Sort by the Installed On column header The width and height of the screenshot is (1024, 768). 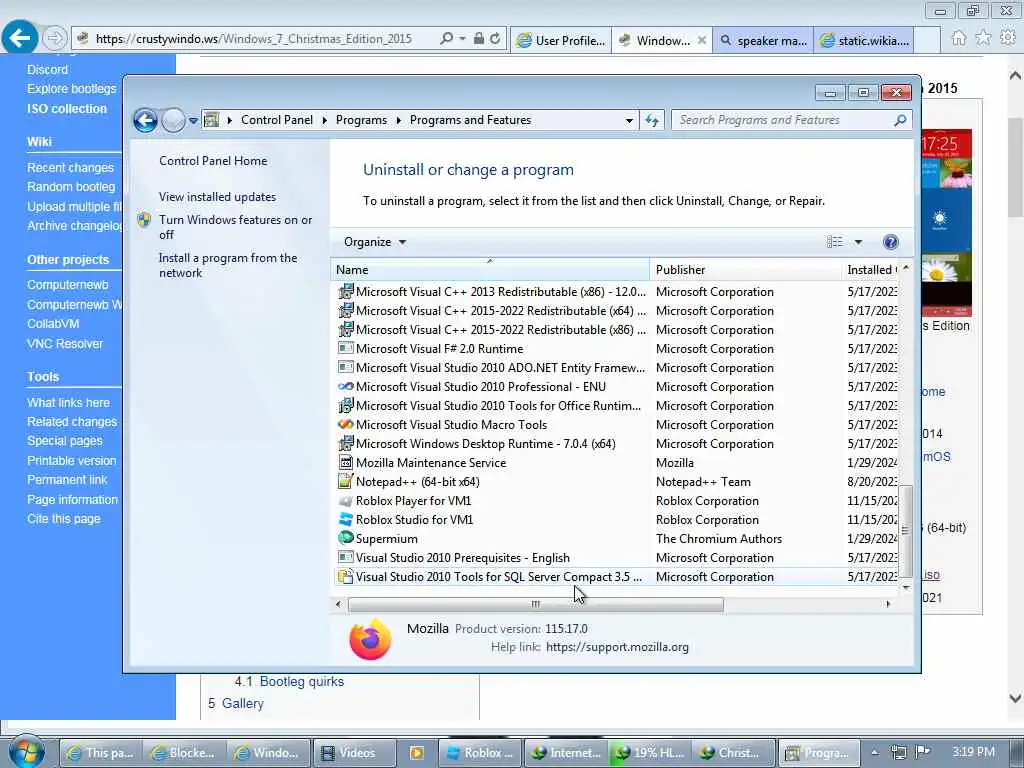871,270
